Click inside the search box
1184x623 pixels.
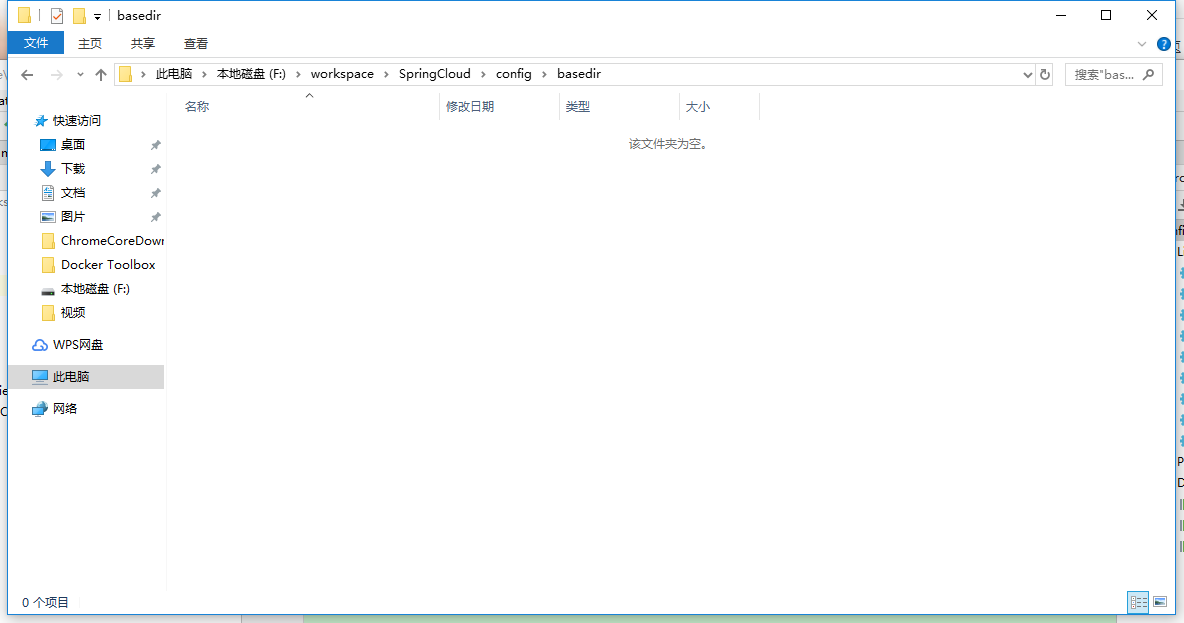tap(1105, 74)
